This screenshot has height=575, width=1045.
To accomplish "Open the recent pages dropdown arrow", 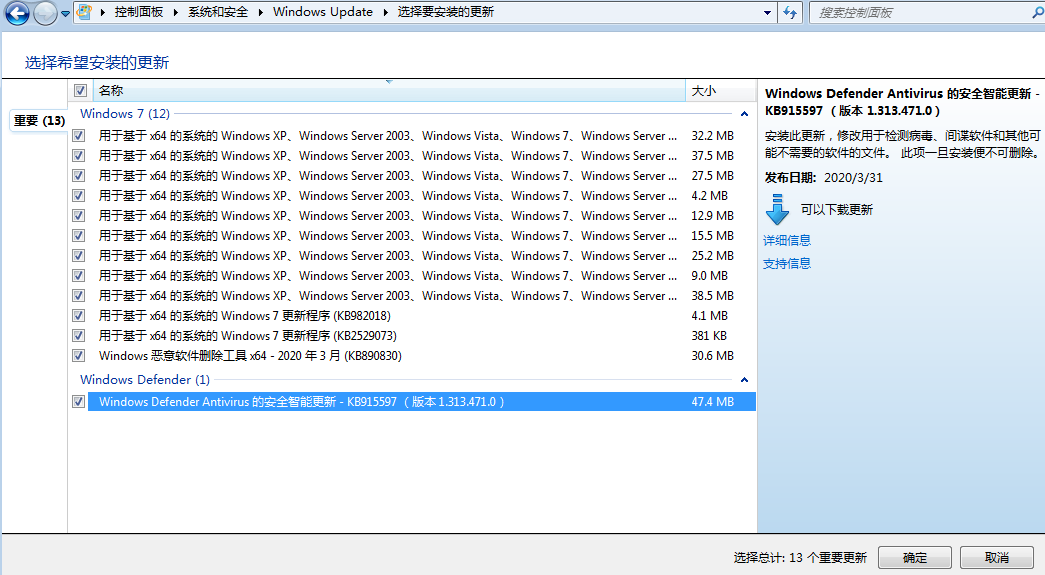I will coord(65,13).
